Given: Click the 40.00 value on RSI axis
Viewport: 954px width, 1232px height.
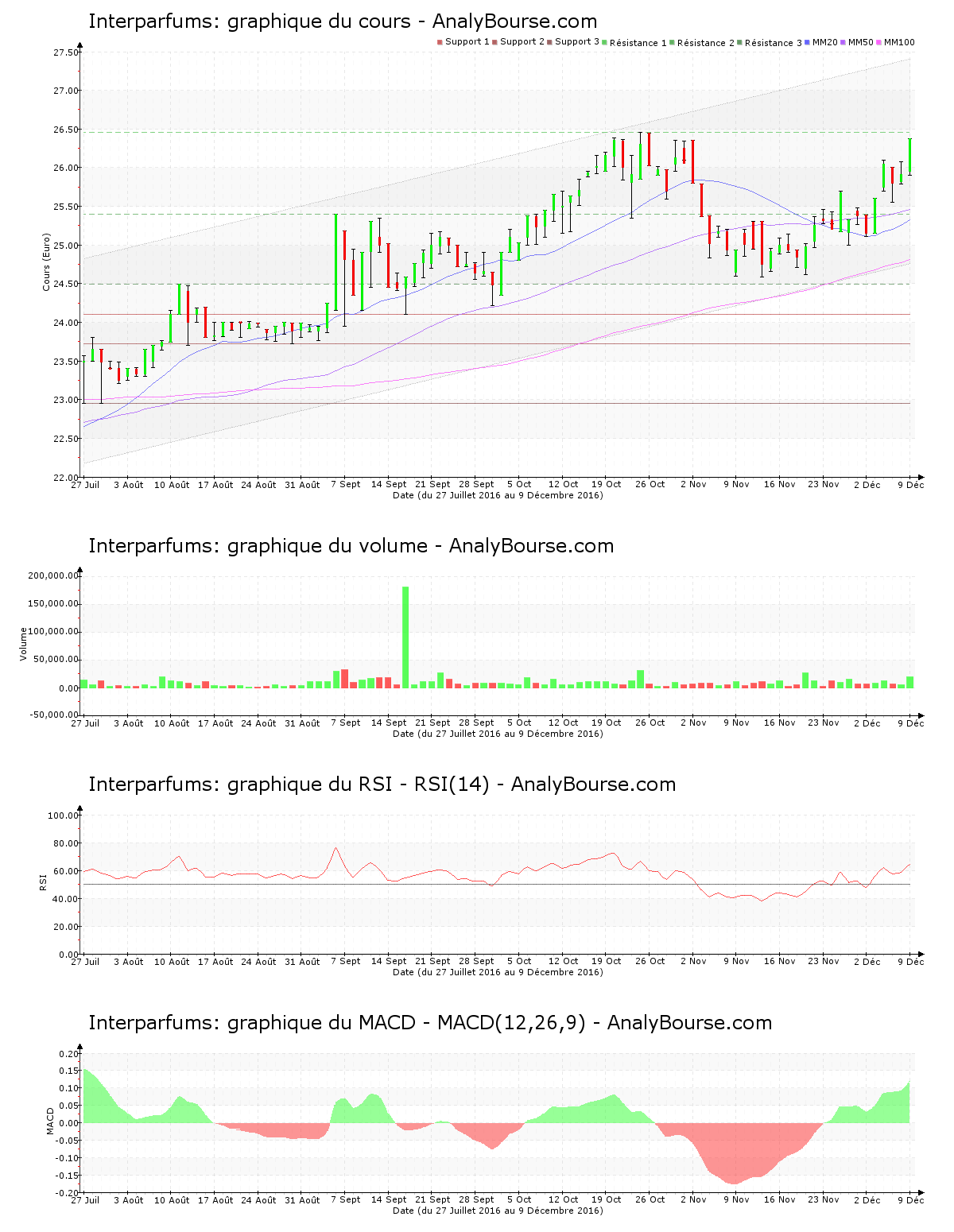Looking at the screenshot, I should click(66, 899).
